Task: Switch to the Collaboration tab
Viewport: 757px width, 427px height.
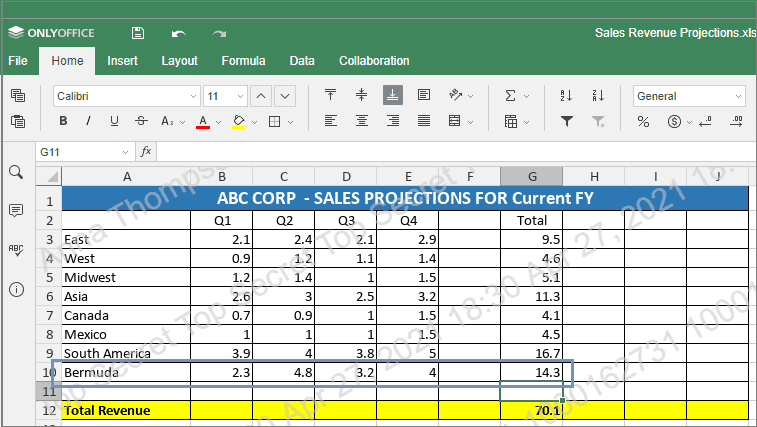Action: (x=374, y=61)
